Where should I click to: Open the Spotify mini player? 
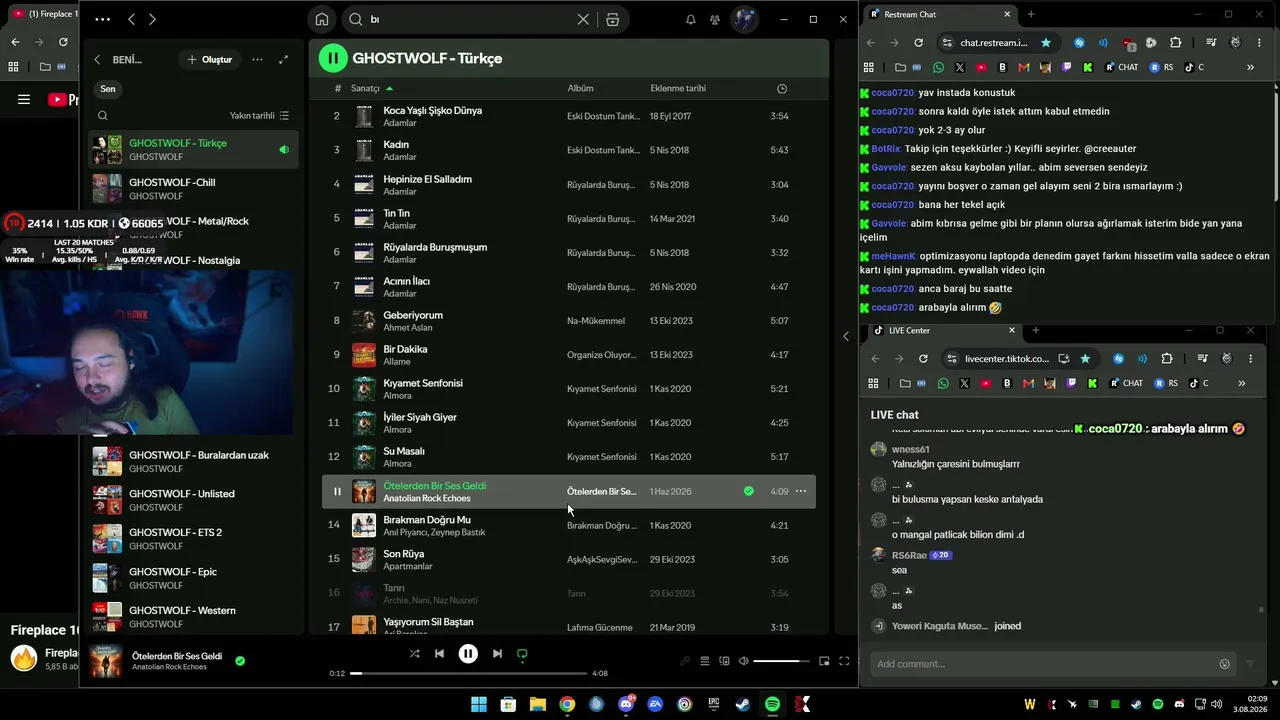pos(824,661)
